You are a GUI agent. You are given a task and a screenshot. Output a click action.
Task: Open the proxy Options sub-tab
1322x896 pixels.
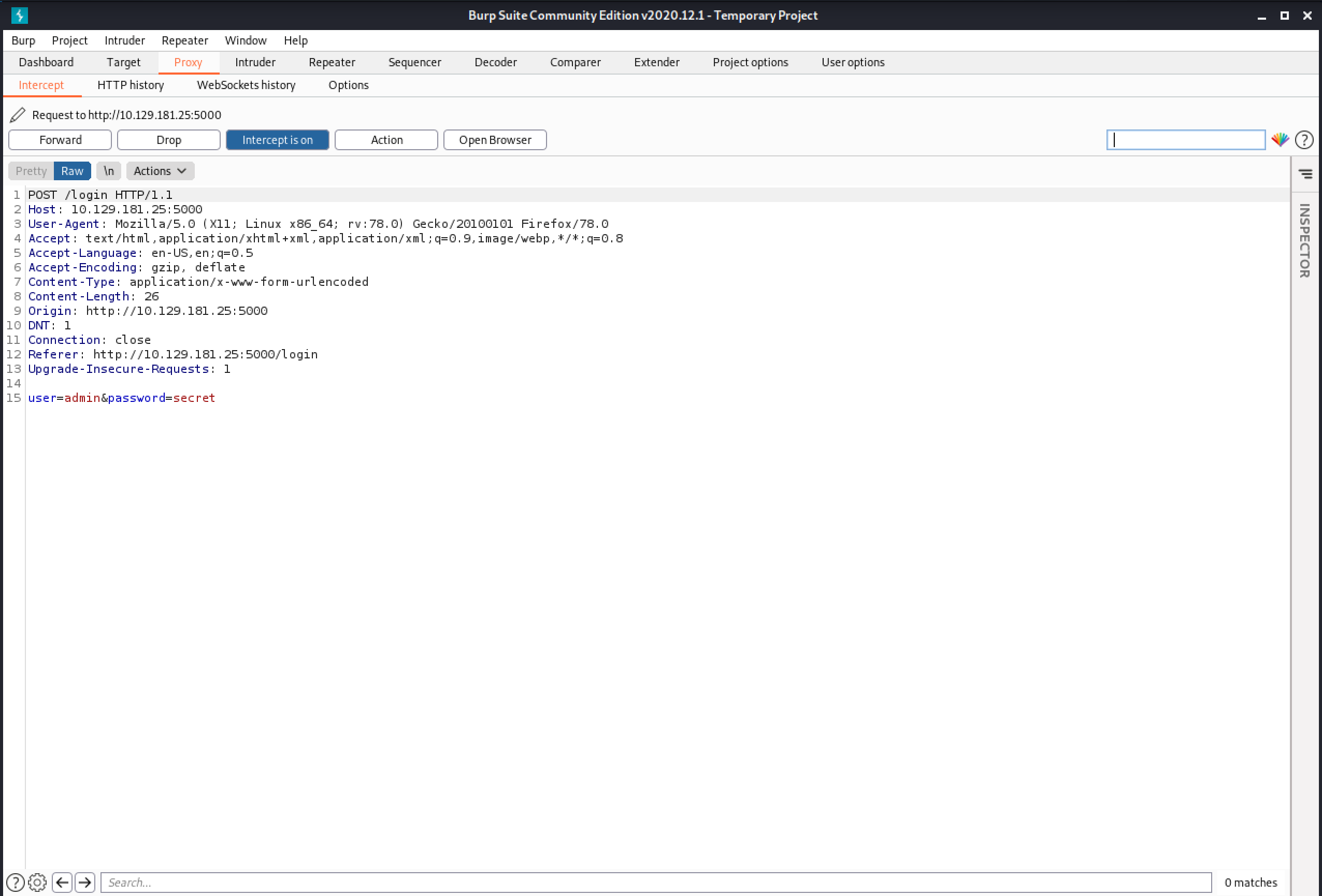point(349,85)
